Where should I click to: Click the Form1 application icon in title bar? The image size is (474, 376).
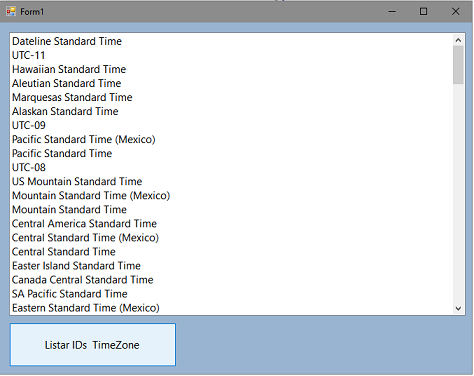11,12
